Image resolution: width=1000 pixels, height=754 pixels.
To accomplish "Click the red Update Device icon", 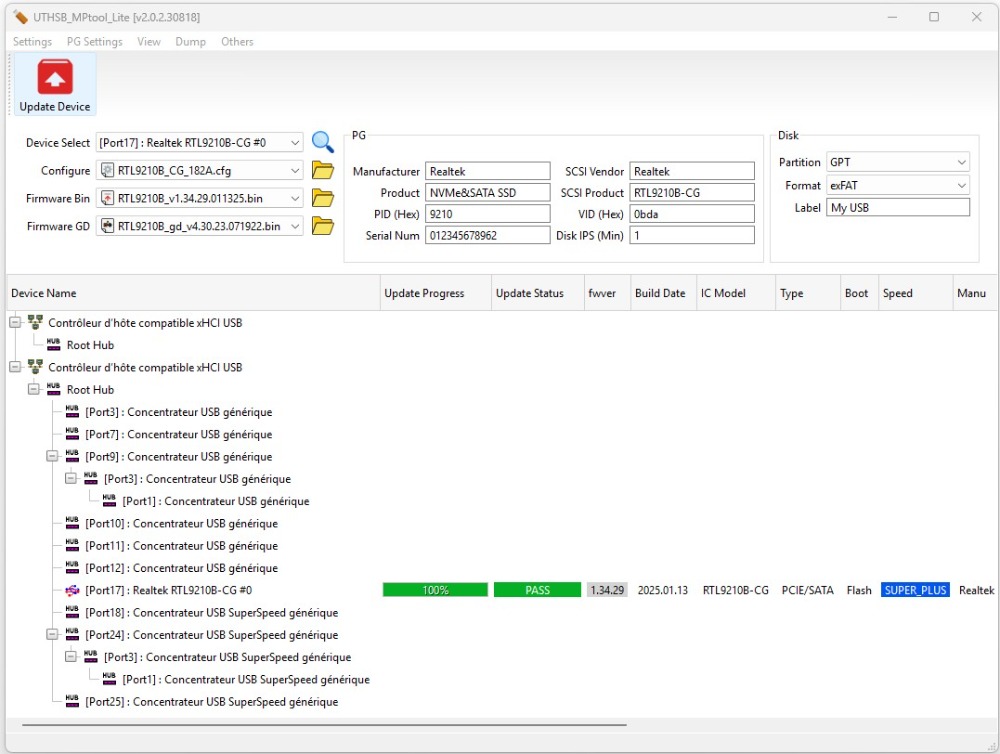I will 54,78.
